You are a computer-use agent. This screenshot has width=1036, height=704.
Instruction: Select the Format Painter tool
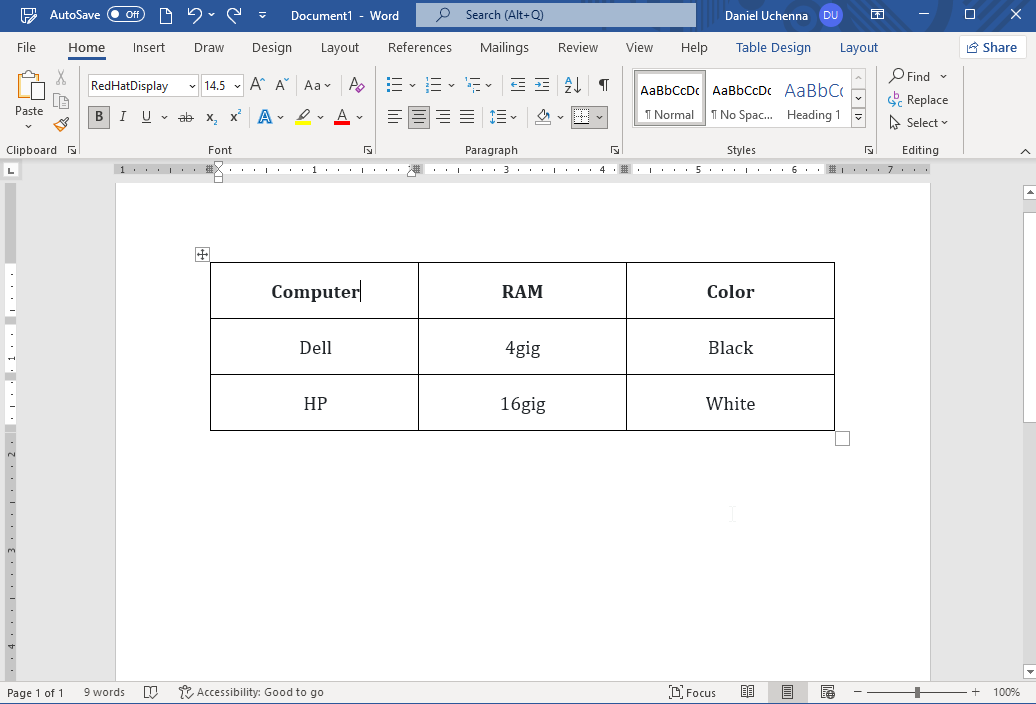[60, 124]
